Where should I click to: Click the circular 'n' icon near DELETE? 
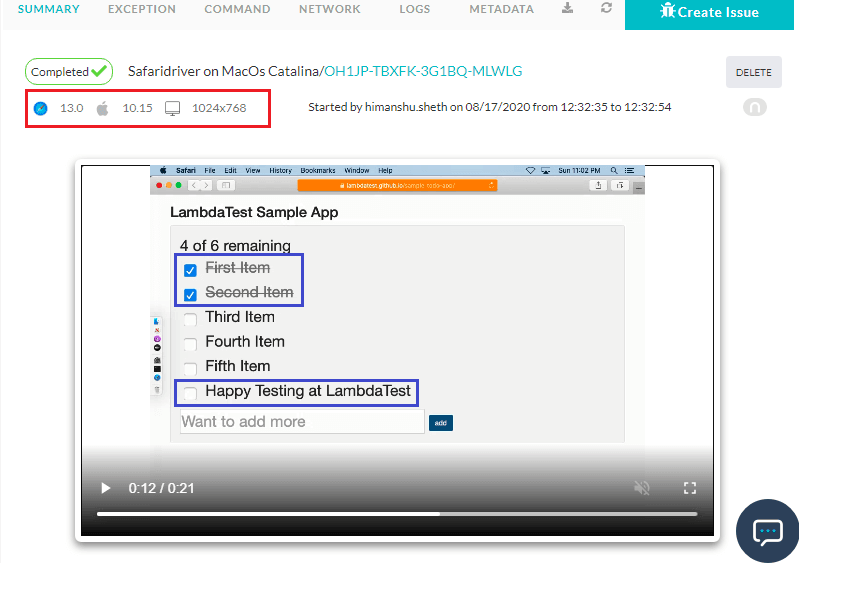(755, 106)
